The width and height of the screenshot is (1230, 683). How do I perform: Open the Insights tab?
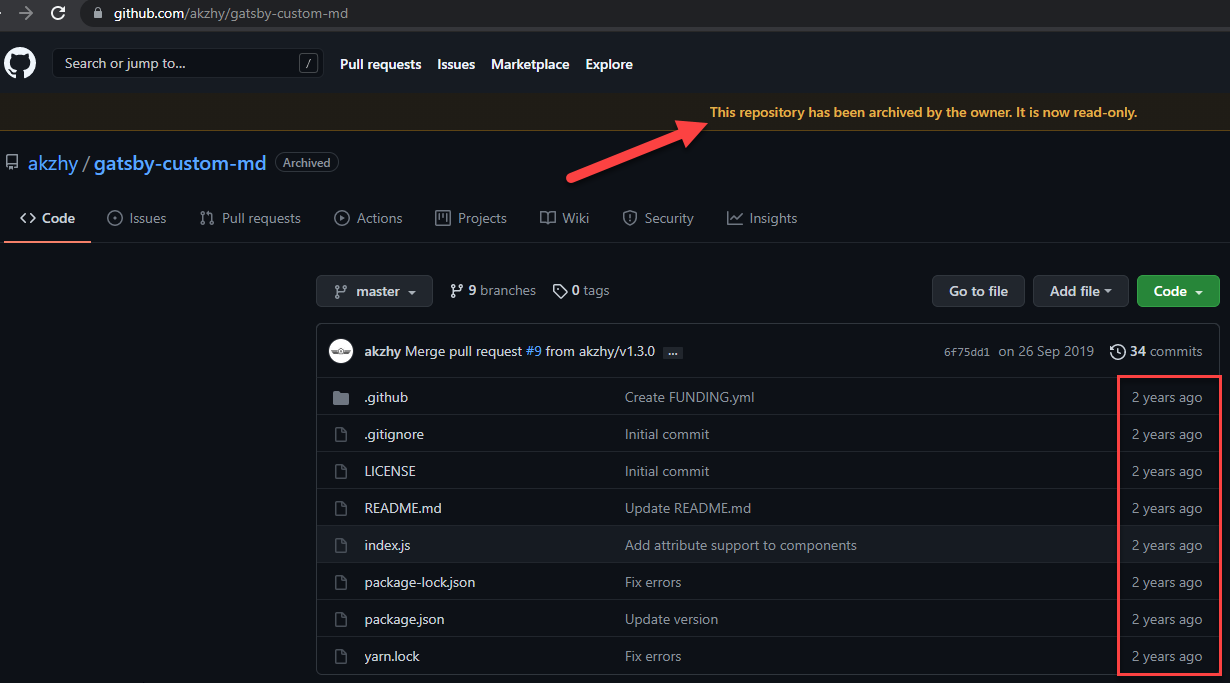click(x=762, y=218)
